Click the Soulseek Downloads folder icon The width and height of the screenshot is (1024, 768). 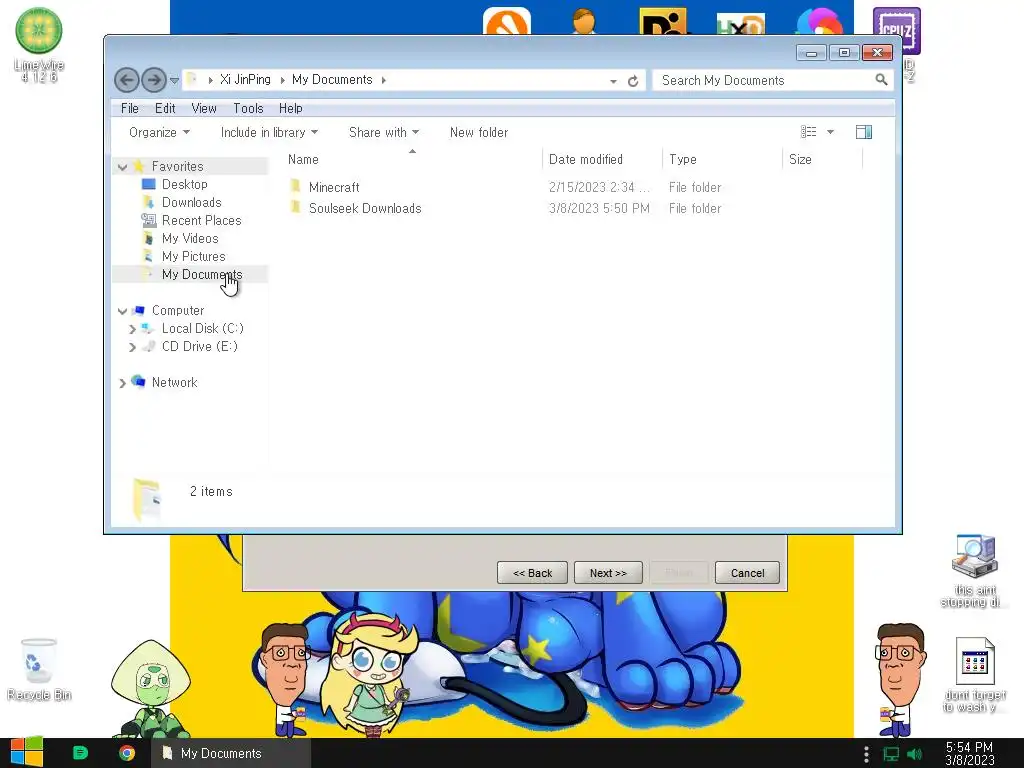pos(295,208)
